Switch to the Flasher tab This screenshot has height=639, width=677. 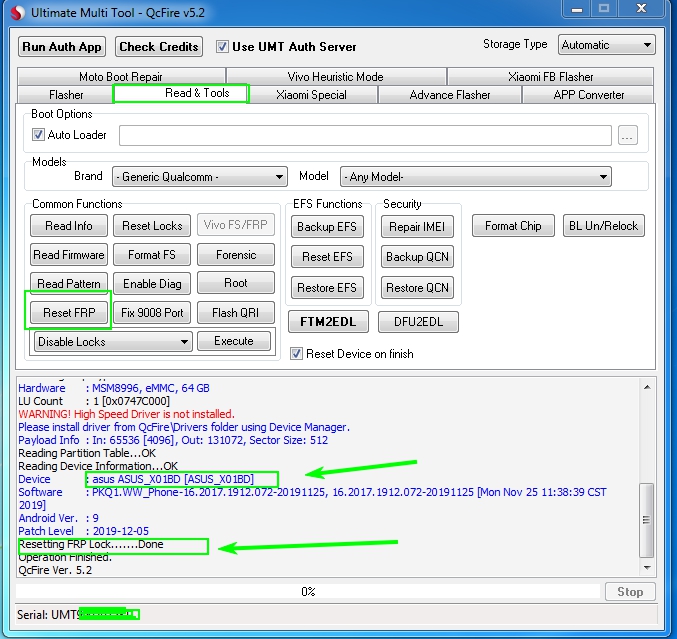pos(66,95)
